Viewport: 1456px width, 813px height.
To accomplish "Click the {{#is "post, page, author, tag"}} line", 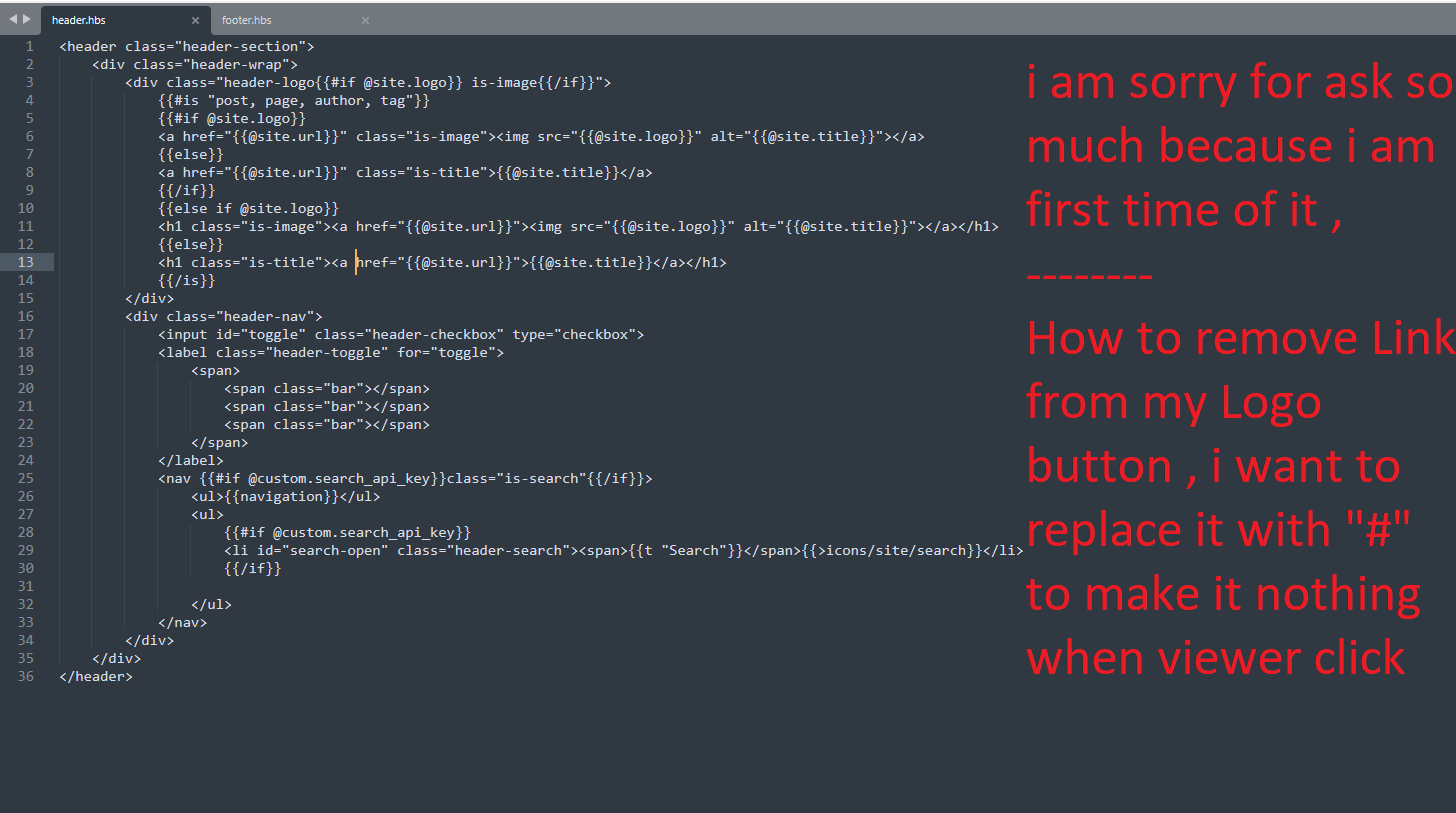I will click(x=294, y=100).
